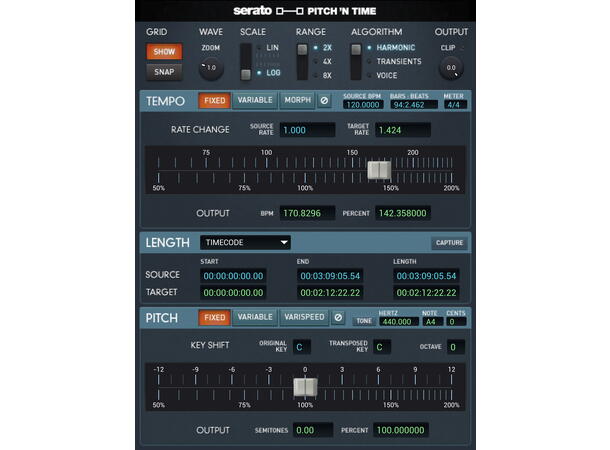The width and height of the screenshot is (610, 450).
Task: Click the range selector slider switch
Action: coord(302,62)
